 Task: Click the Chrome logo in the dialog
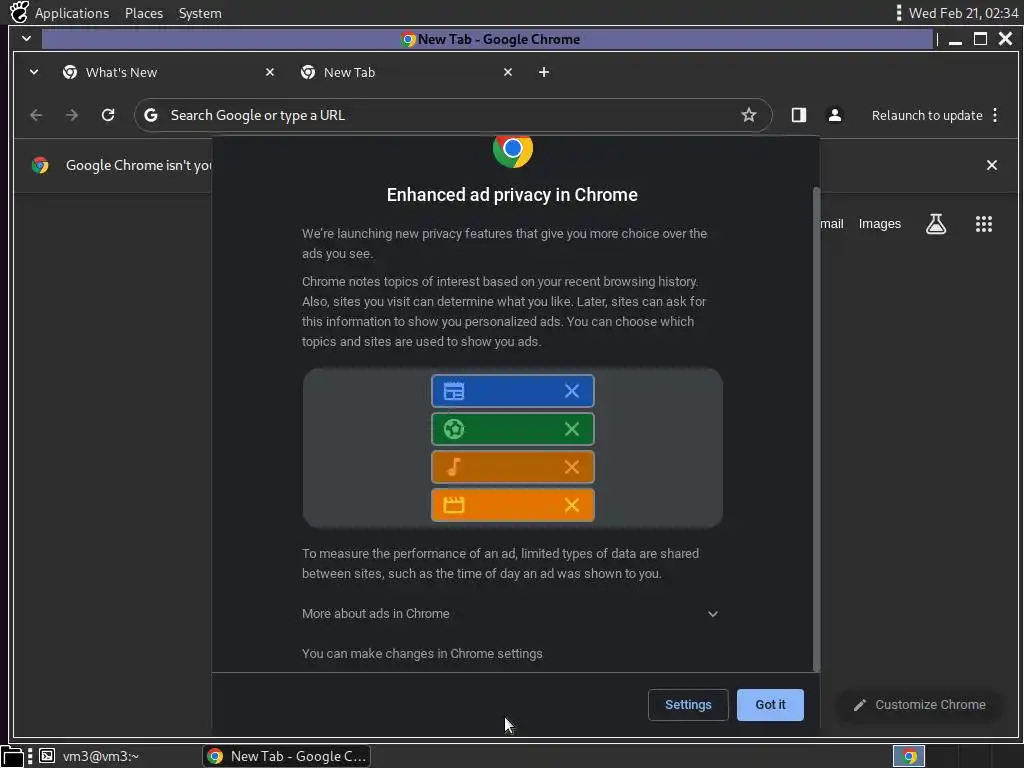tap(513, 151)
